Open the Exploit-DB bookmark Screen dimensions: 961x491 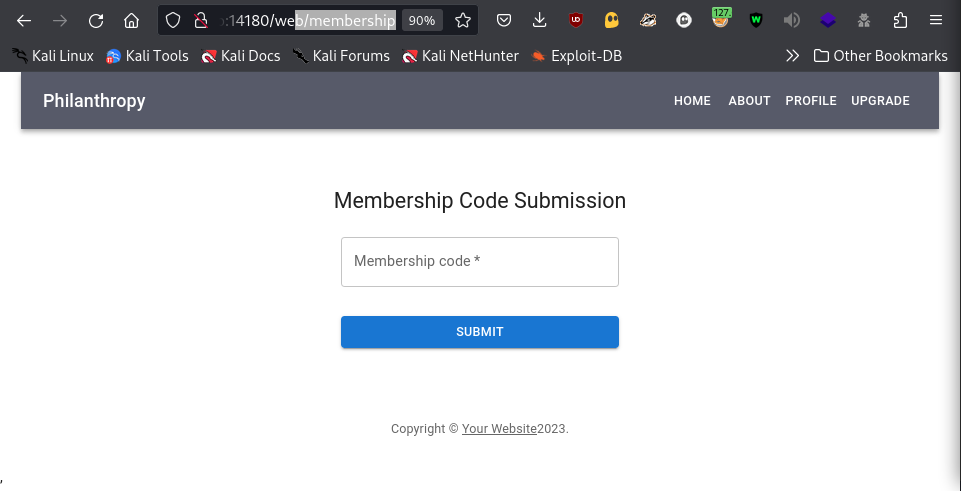(576, 56)
